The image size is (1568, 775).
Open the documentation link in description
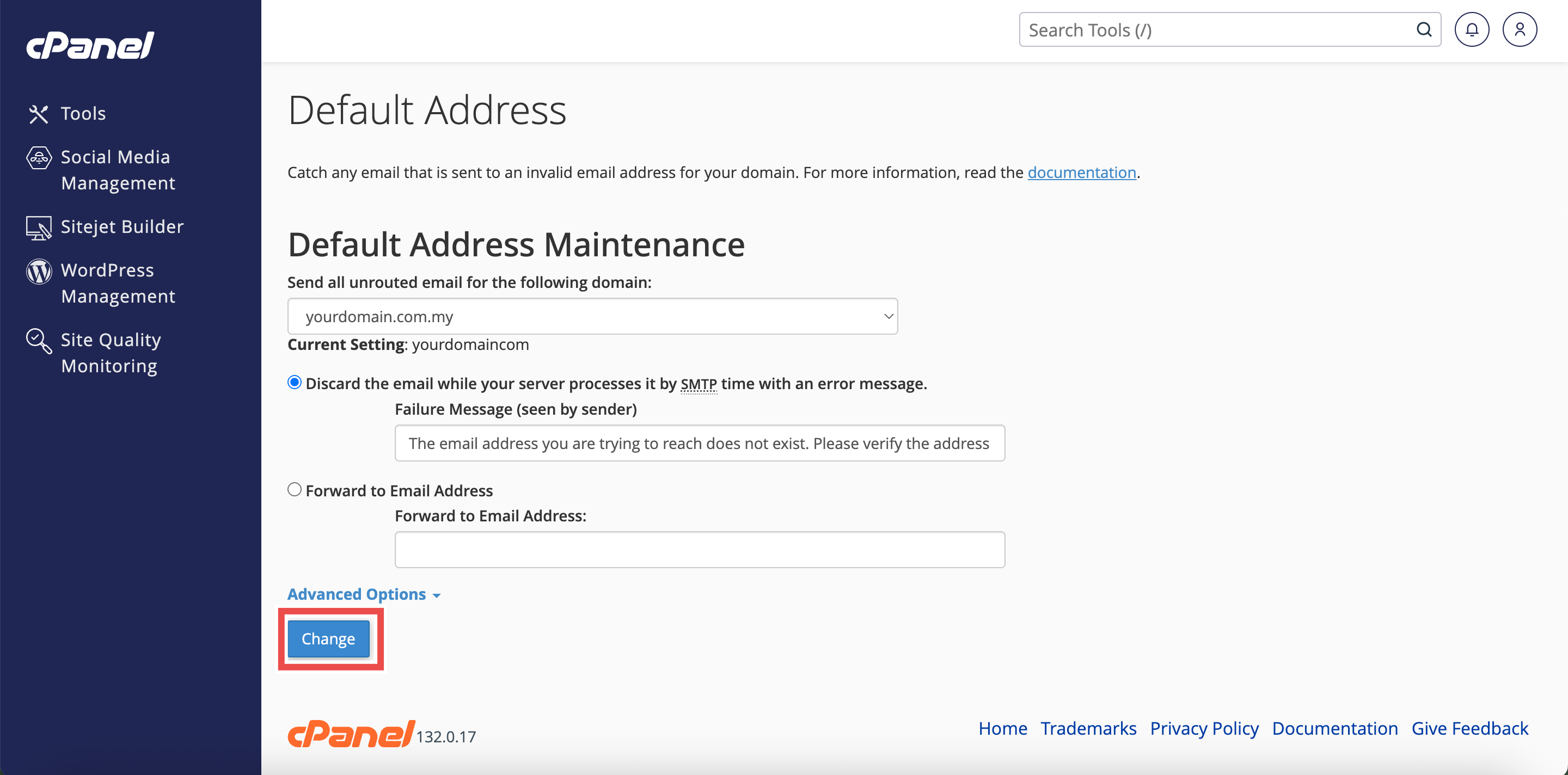1082,173
